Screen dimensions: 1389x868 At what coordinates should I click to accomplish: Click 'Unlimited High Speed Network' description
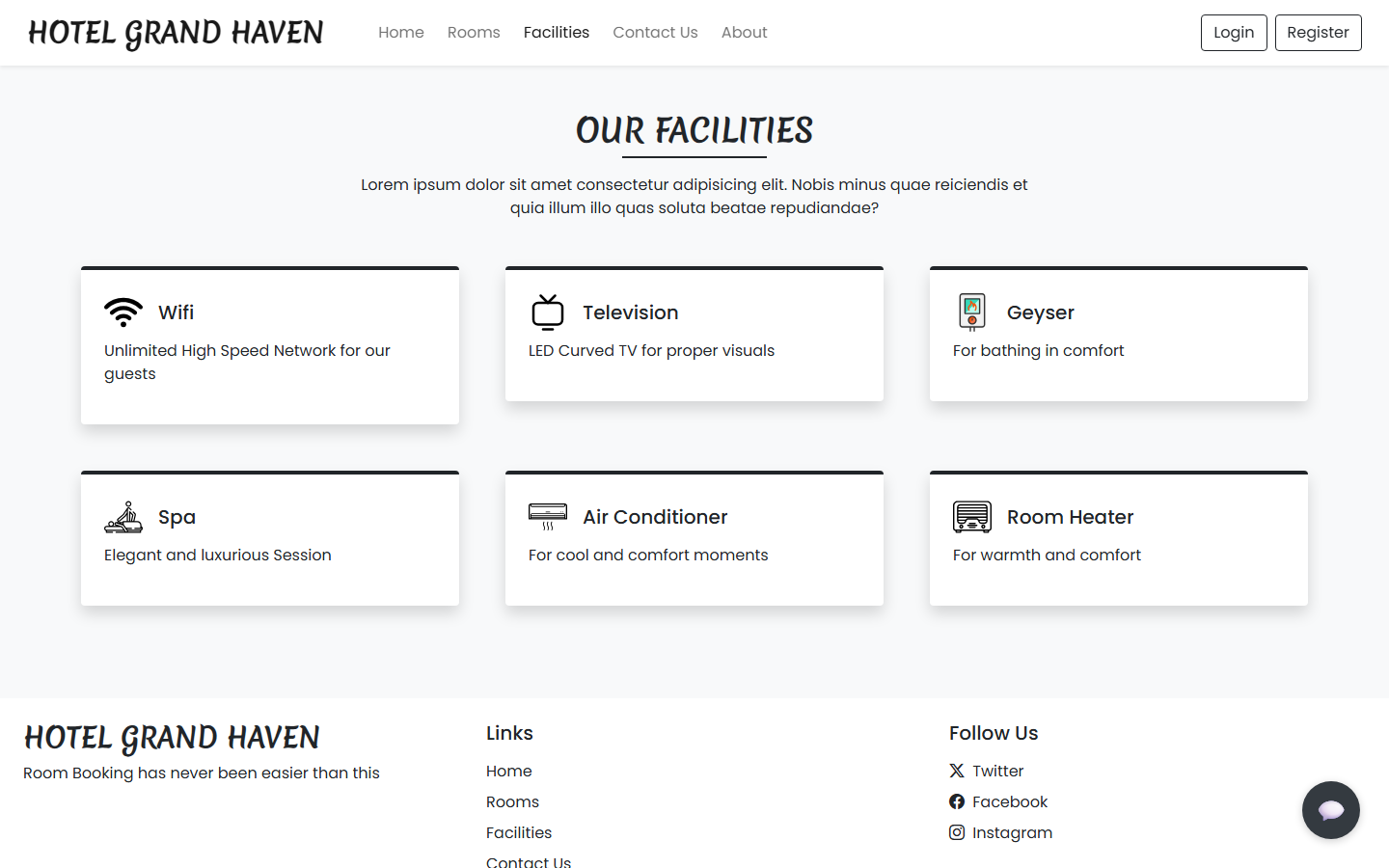click(247, 362)
